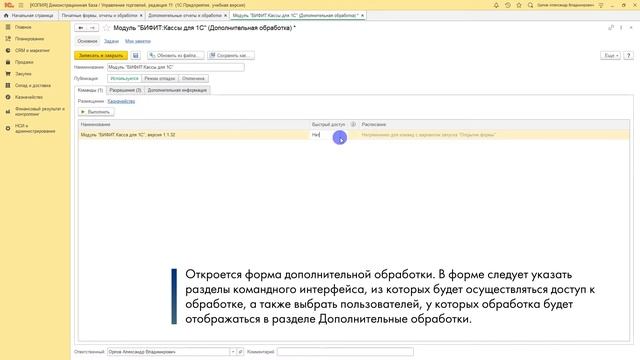Viewport: 640px width, 360px height.
Task: Open the notifications bell icon
Action: [x=496, y=5]
